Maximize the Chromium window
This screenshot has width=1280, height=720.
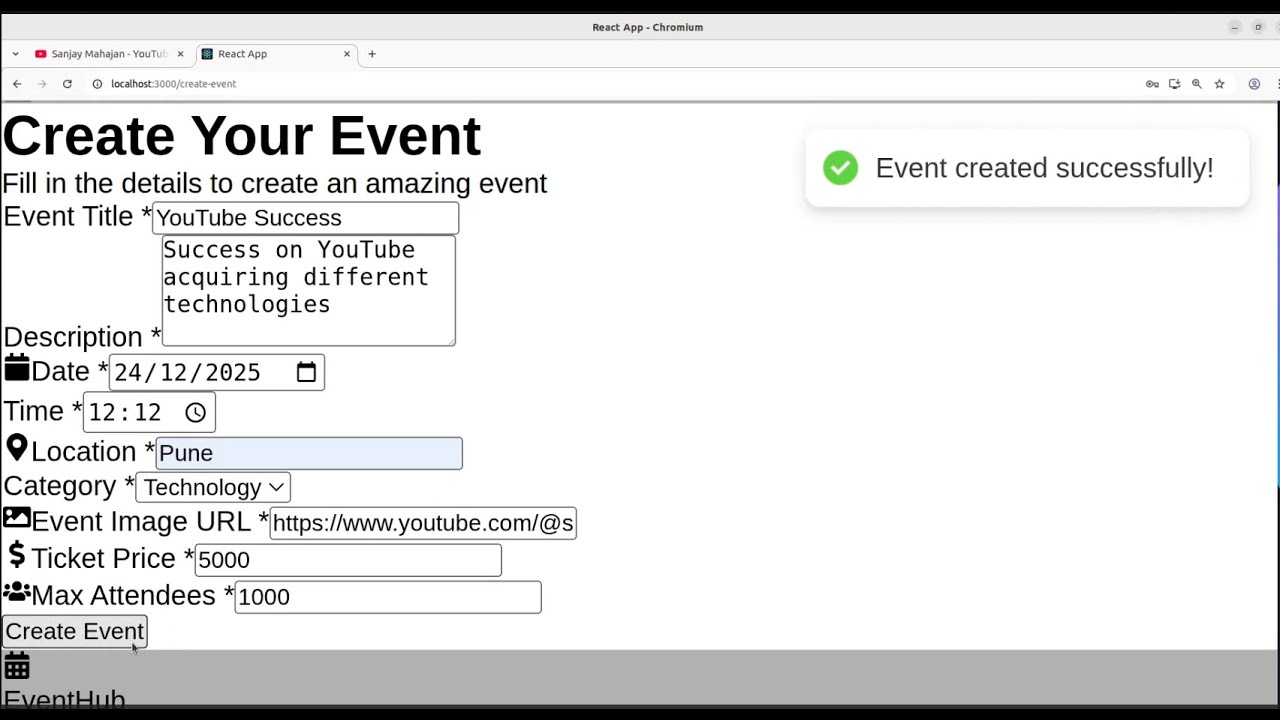1258,27
